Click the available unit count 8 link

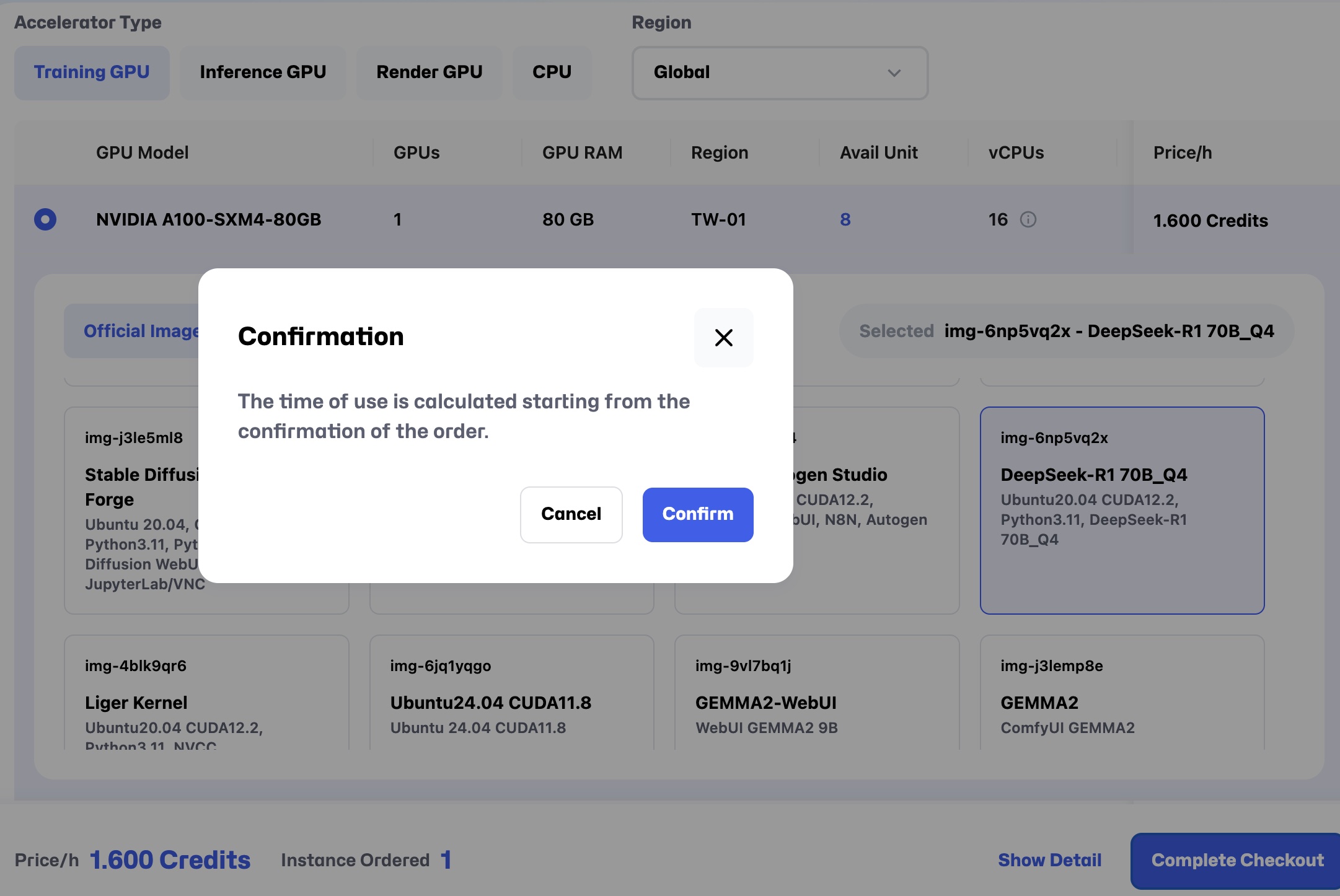pos(845,219)
